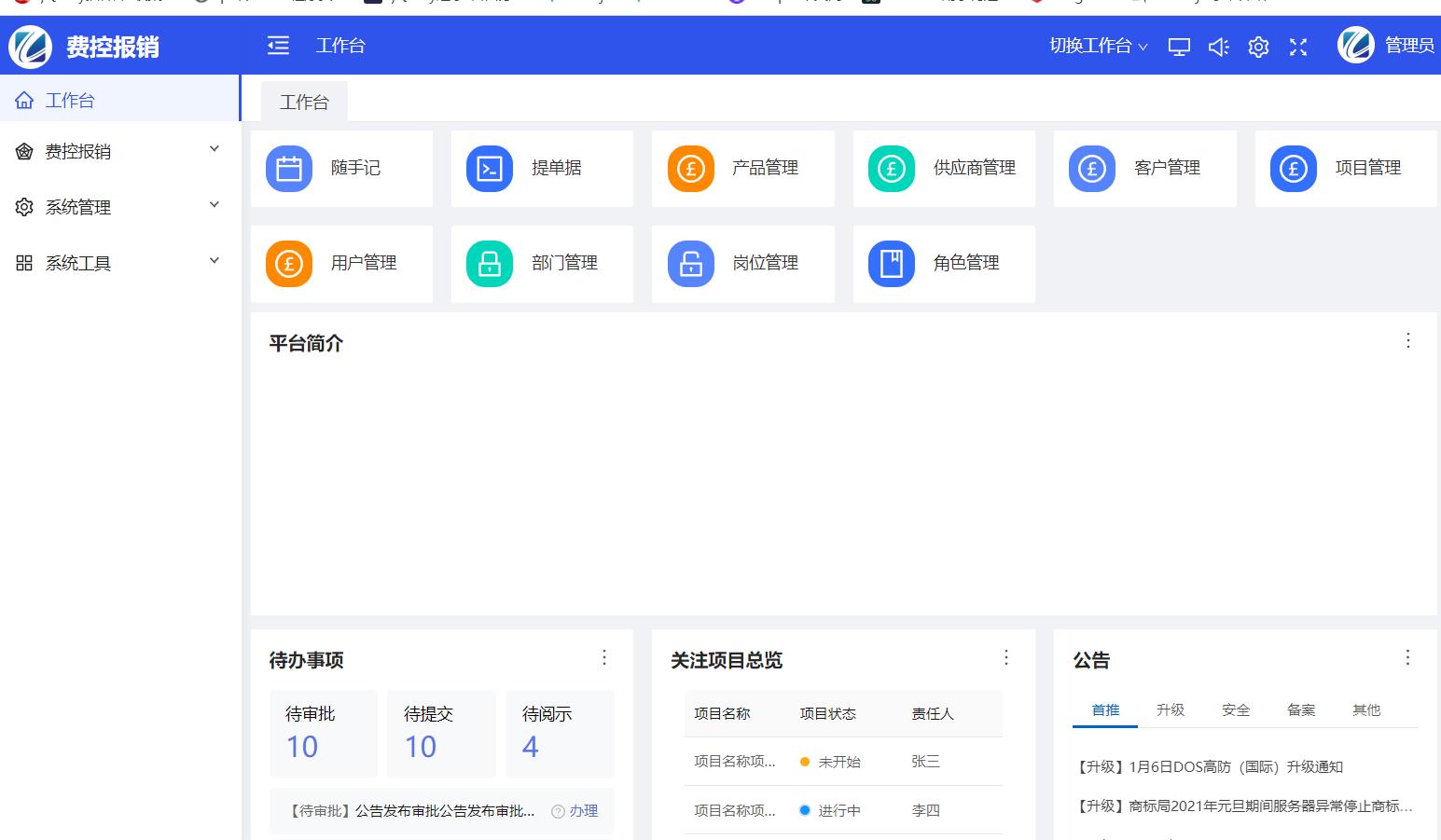Select the 工作台 sidebar menu item
Screen dimensions: 1441x840
coord(119,100)
